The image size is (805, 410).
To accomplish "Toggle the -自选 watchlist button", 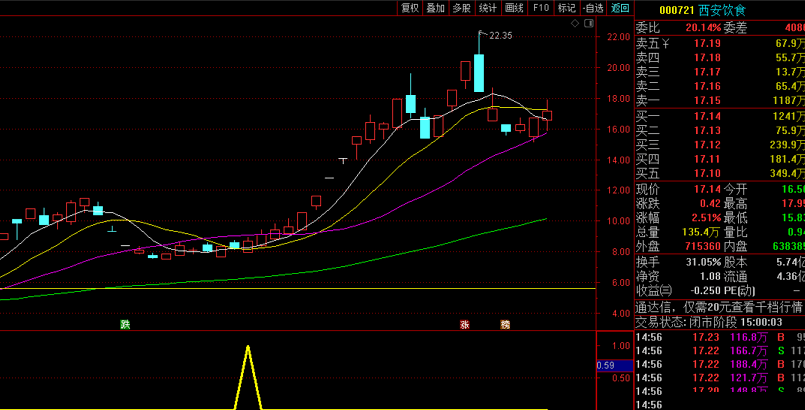I will [593, 8].
